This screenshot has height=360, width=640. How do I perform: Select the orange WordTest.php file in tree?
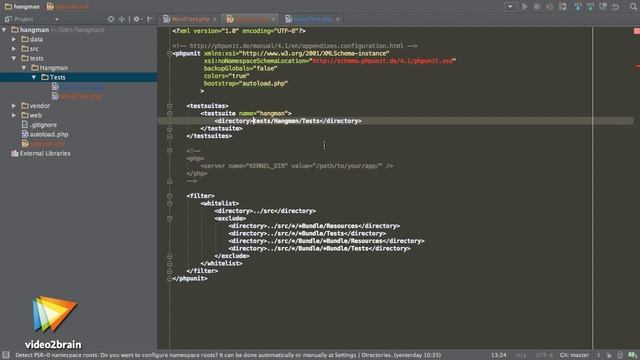[x=77, y=96]
